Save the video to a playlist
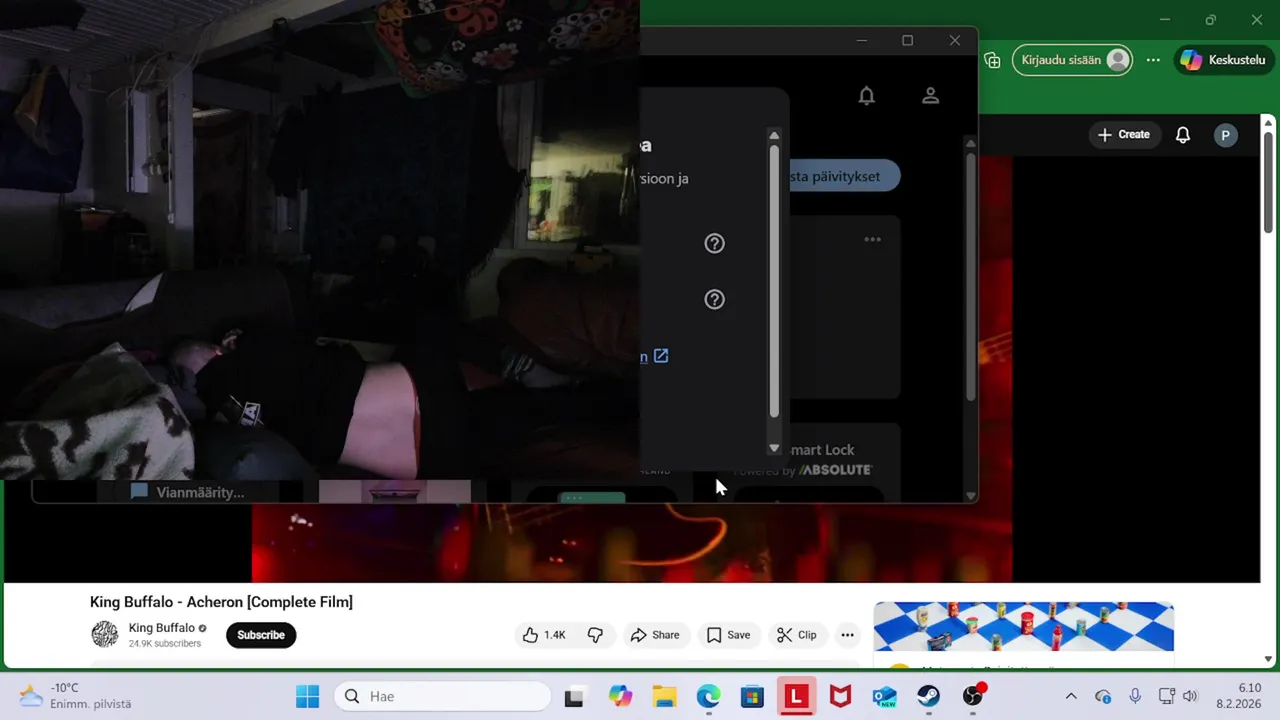Viewport: 1280px width, 720px height. tap(728, 635)
